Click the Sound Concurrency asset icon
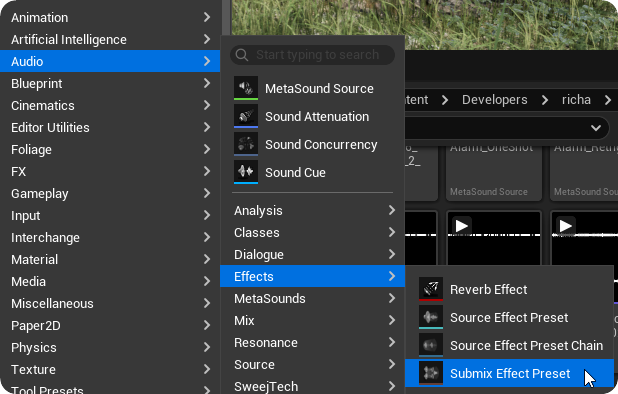 tap(246, 144)
